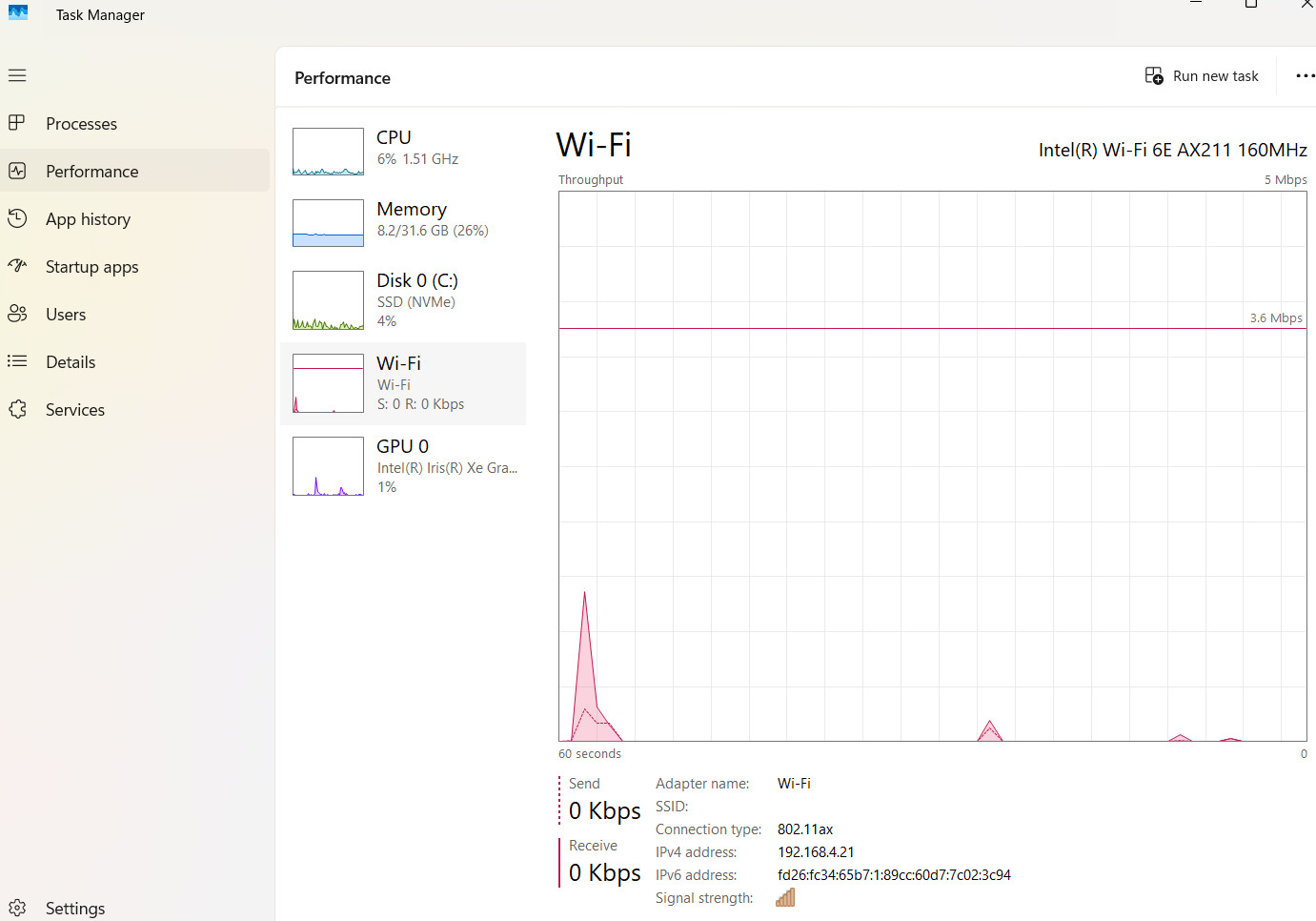The height and width of the screenshot is (921, 1316).
Task: Click the S: 0 R: 0 Kbps reading
Action: (x=420, y=404)
